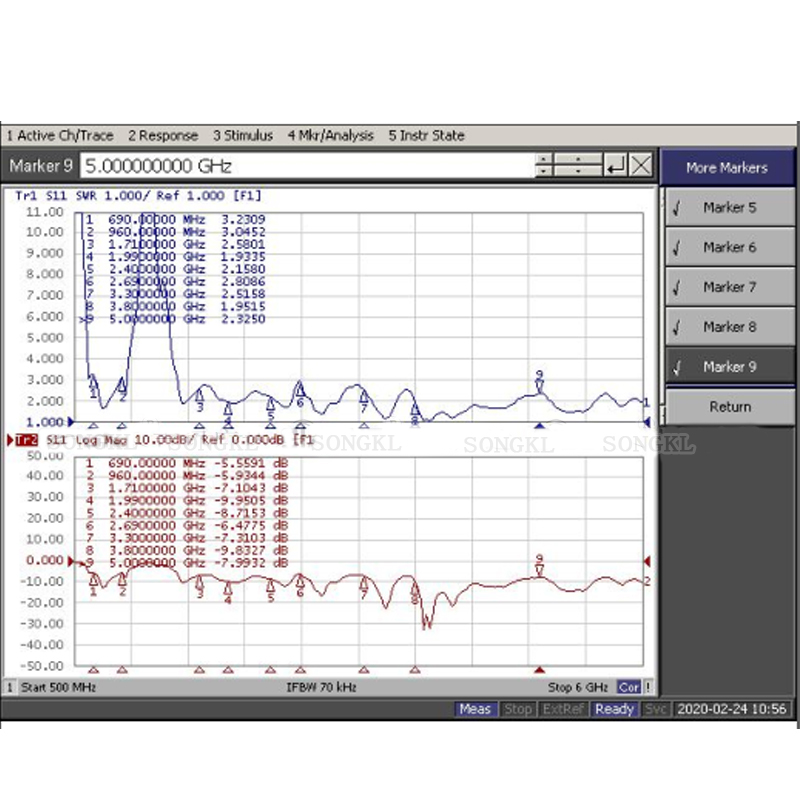The height and width of the screenshot is (800, 800).
Task: Close the Marker 9 entry bar
Action: point(641,165)
